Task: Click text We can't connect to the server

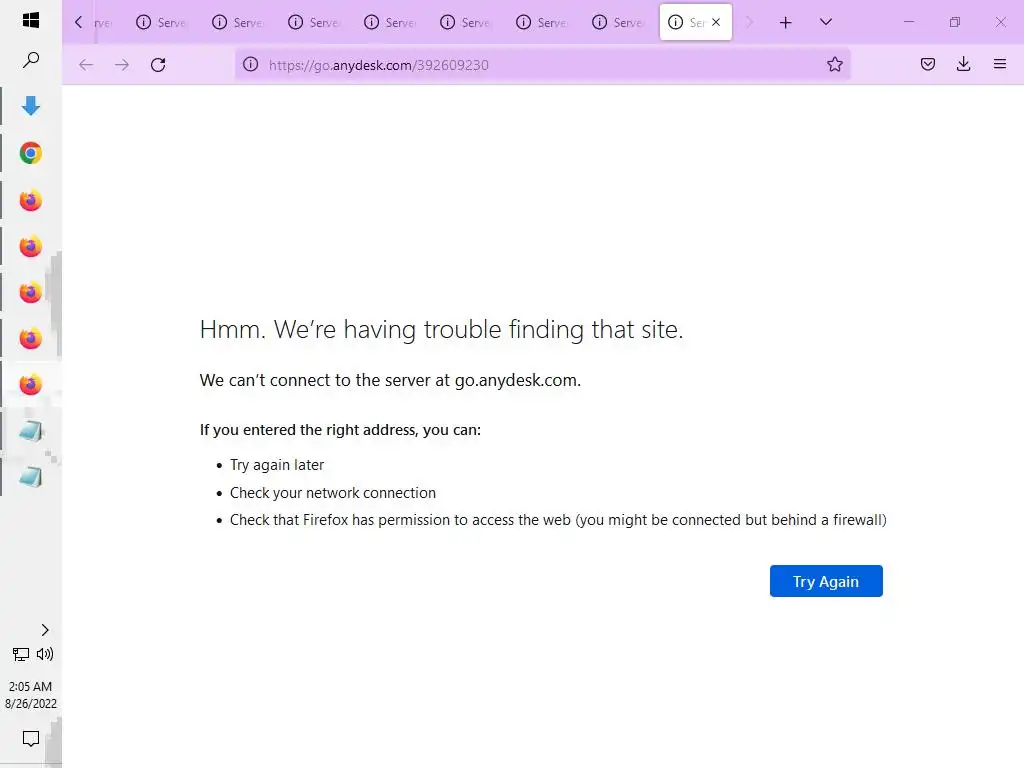Action: pyautogui.click(x=390, y=380)
